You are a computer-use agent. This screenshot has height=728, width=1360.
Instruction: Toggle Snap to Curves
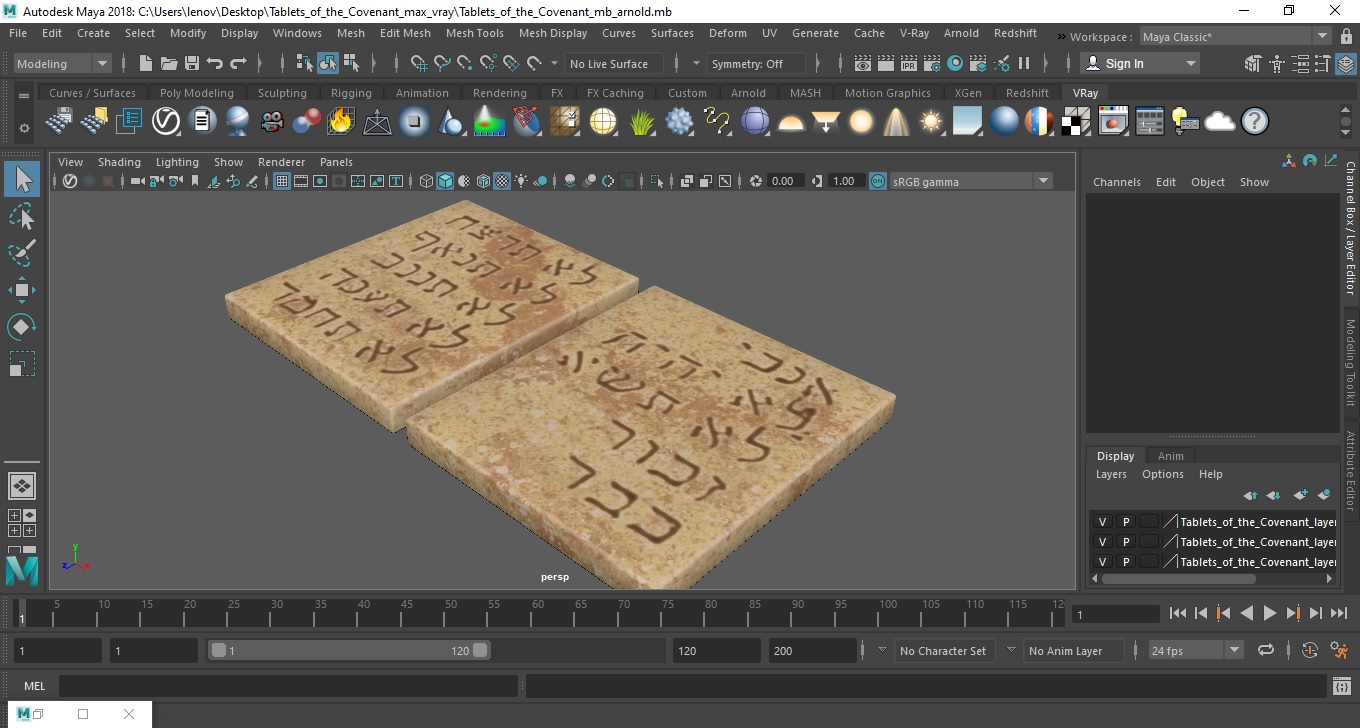point(442,63)
